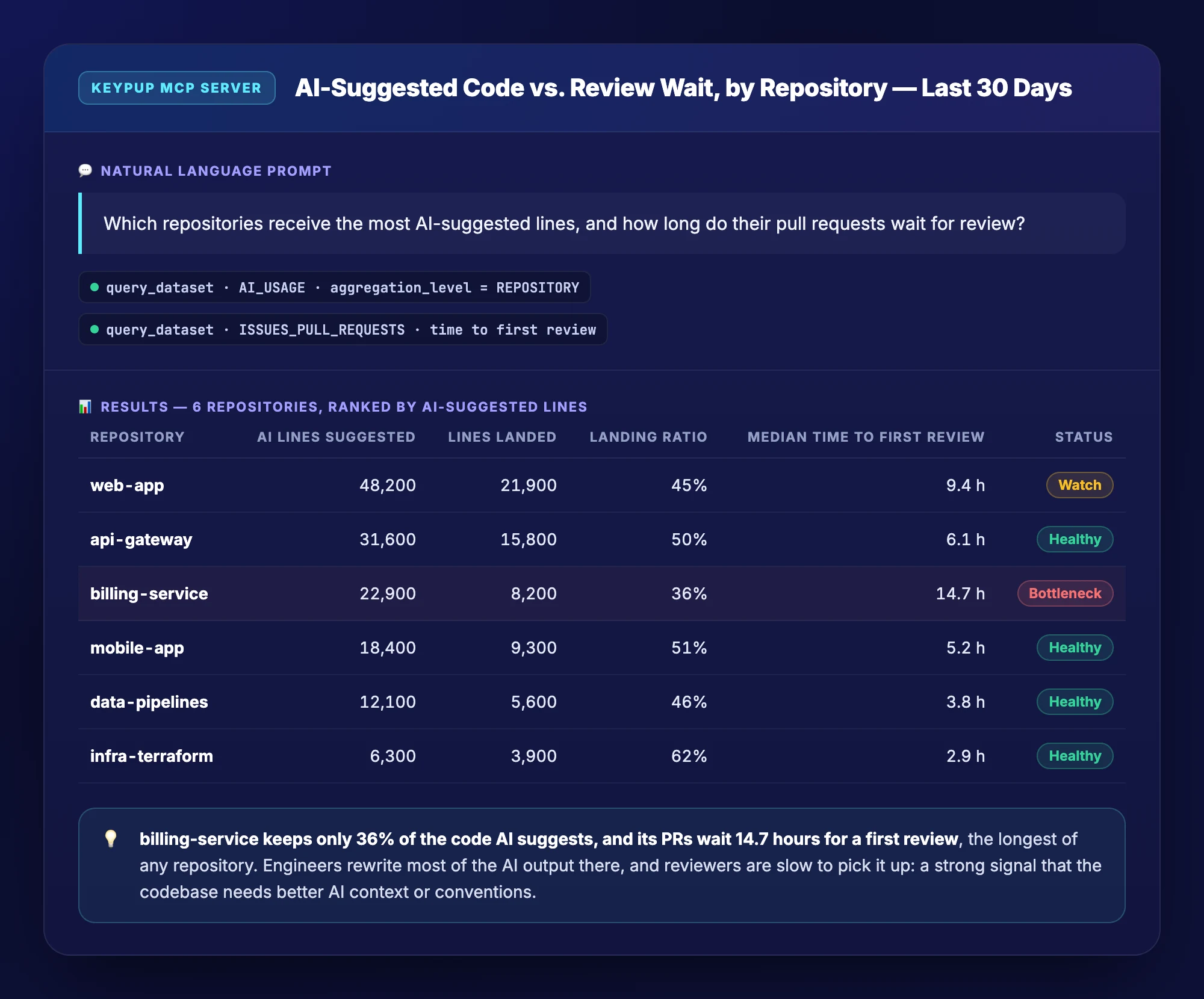The width and height of the screenshot is (1204, 999).
Task: Click the Results — 6 Repositories section heading
Action: [x=344, y=407]
